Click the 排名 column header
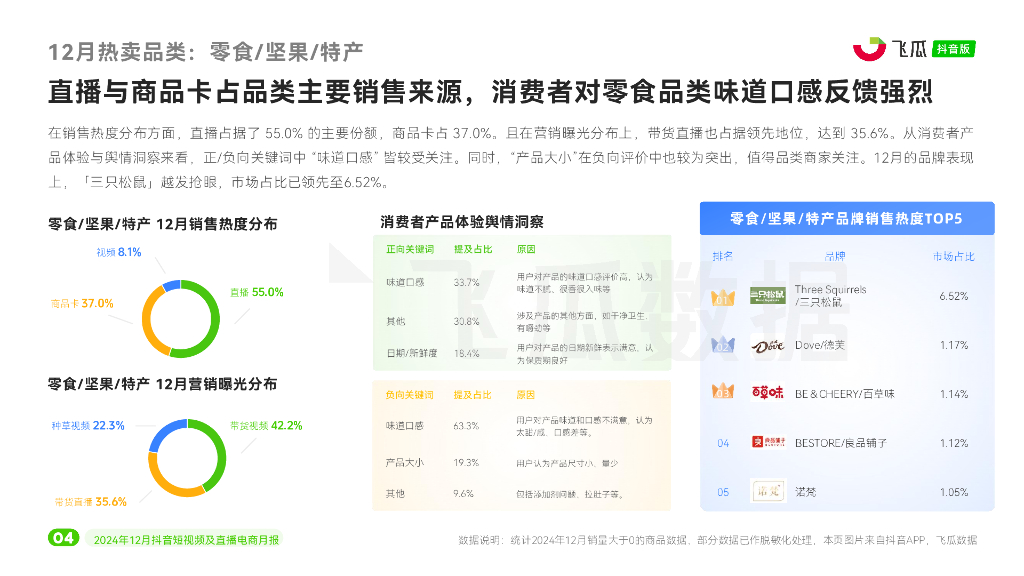1024x576 pixels. point(722,257)
